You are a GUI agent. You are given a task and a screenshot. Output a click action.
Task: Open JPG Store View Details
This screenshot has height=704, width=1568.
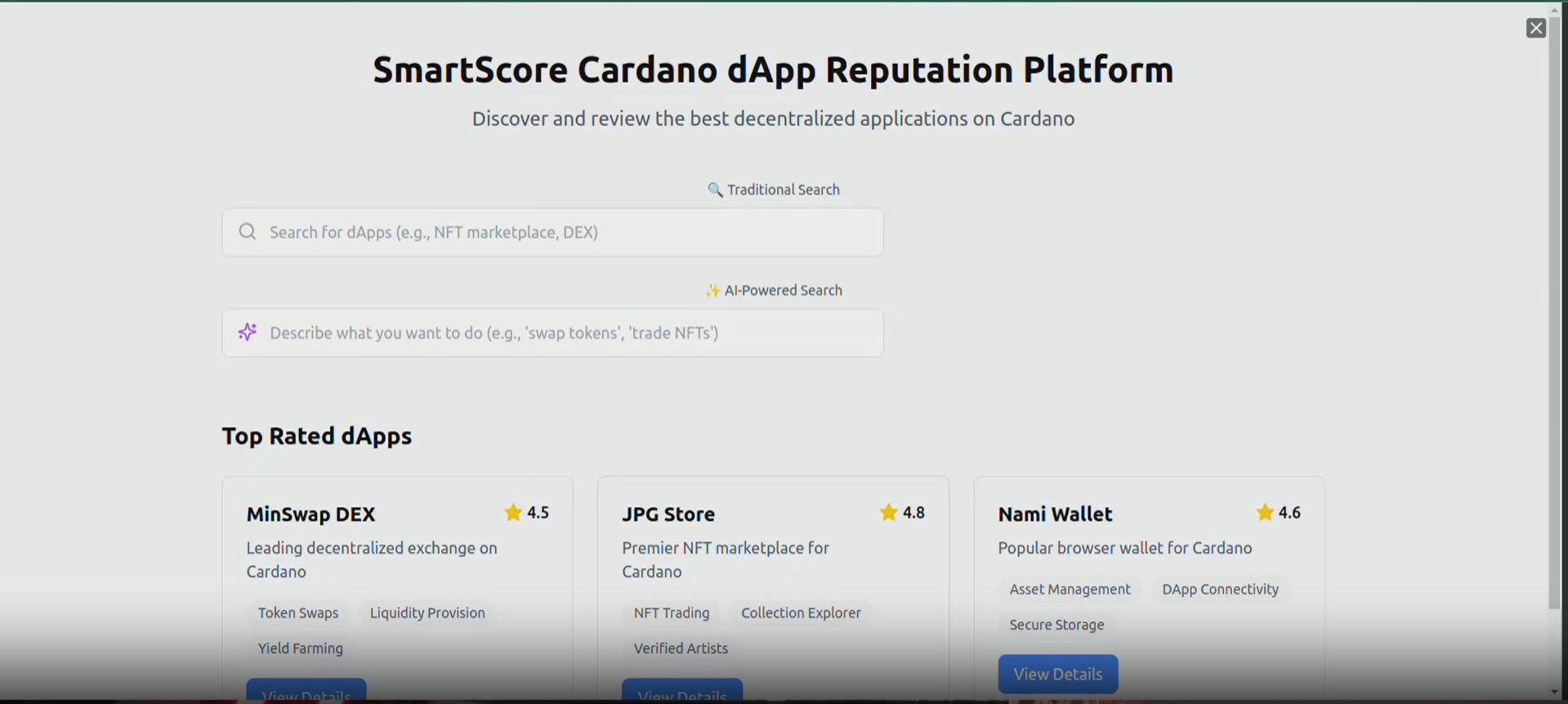coord(681,692)
